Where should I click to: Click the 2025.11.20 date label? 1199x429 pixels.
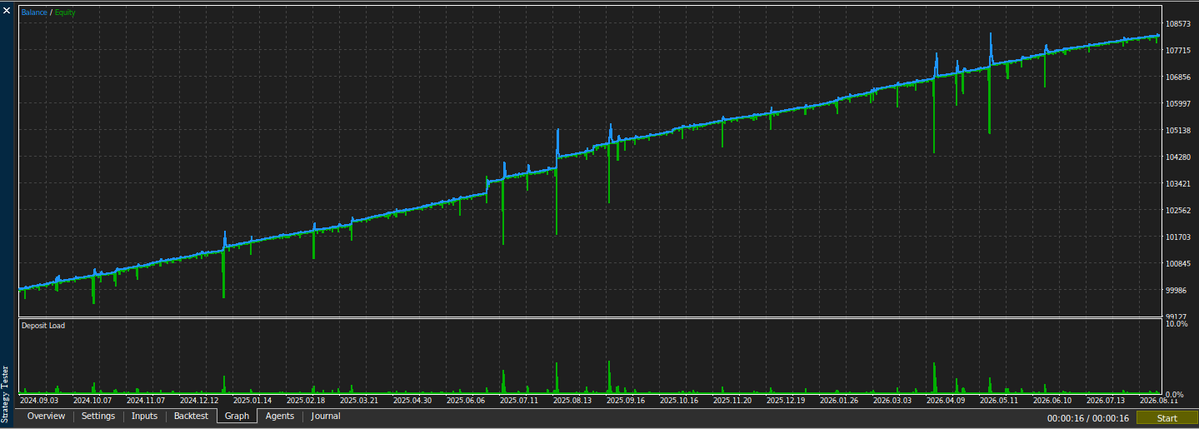(733, 400)
